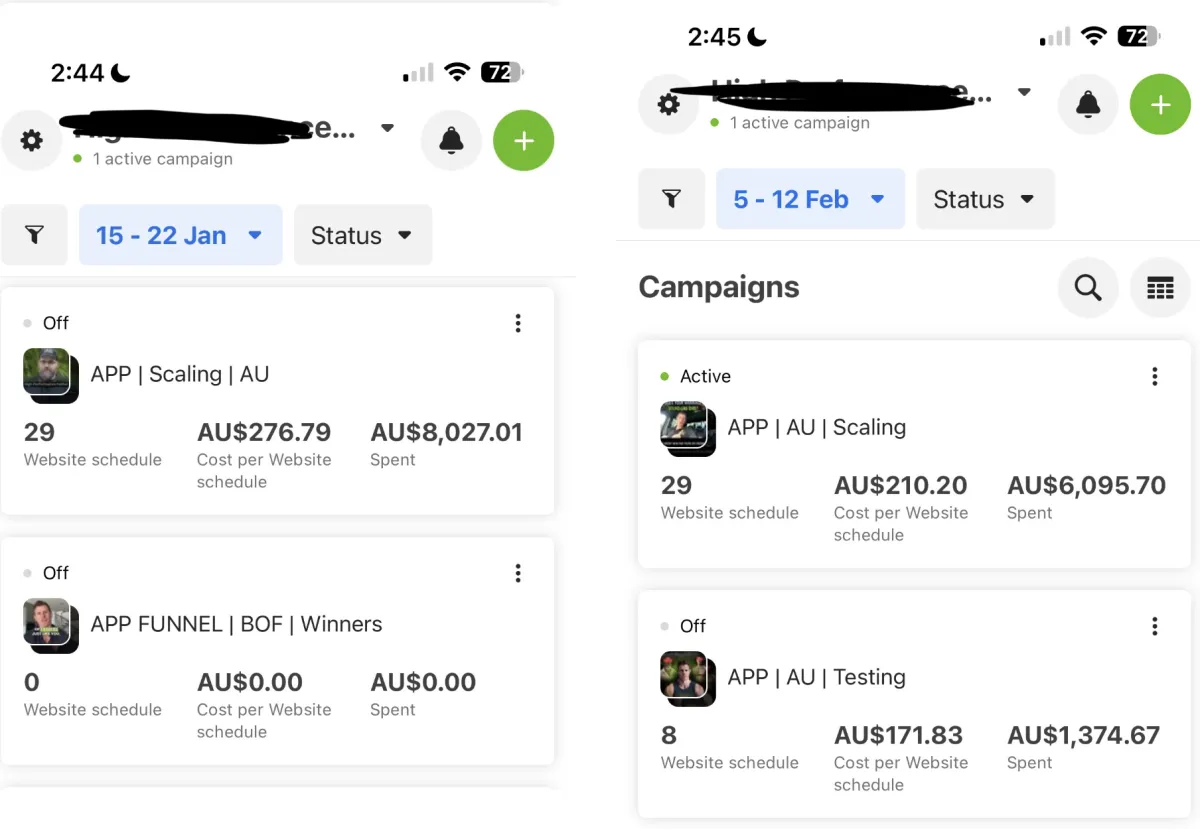Search campaigns with magnifier icon

[1088, 288]
